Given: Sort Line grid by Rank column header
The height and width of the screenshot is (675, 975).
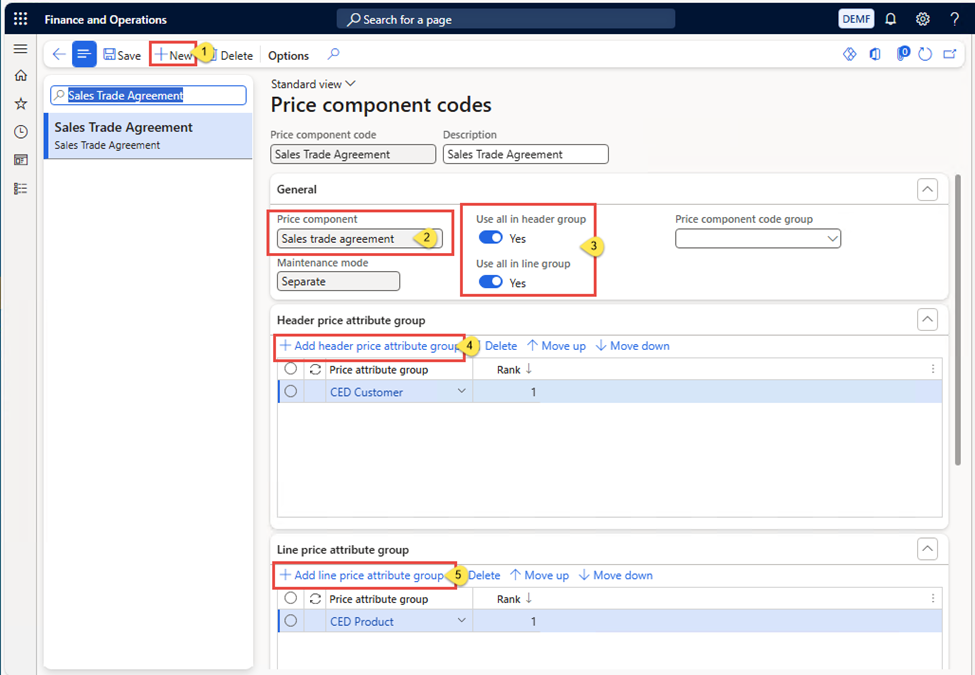Looking at the screenshot, I should coord(514,599).
